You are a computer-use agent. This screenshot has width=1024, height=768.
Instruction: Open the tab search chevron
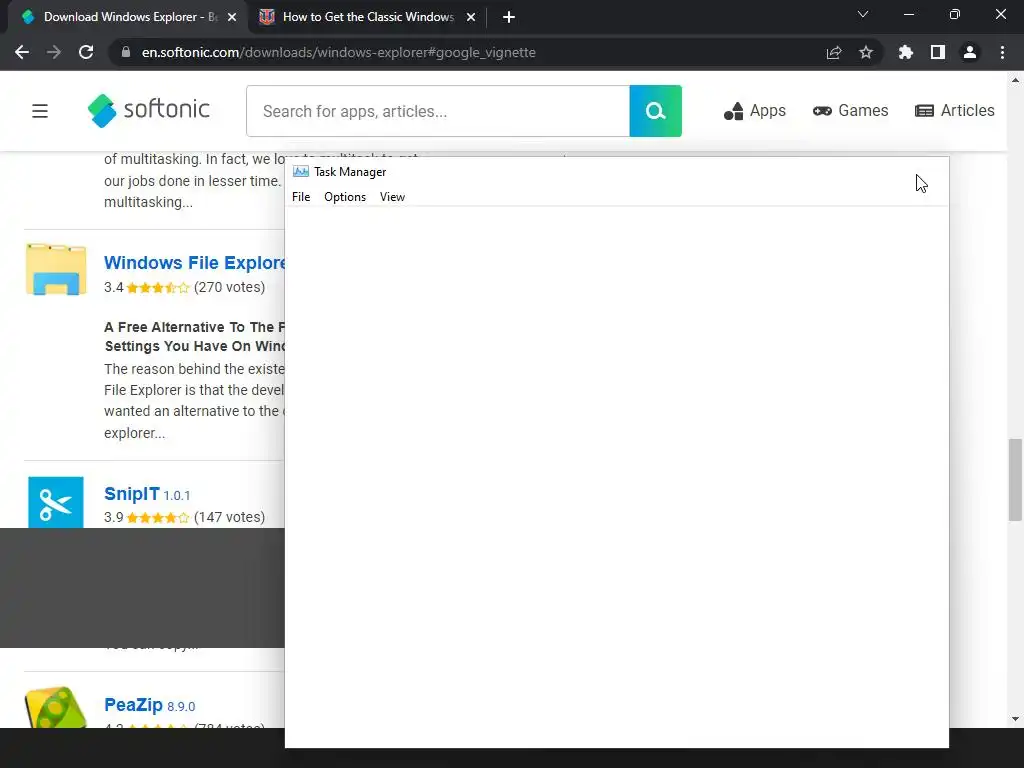tap(863, 14)
